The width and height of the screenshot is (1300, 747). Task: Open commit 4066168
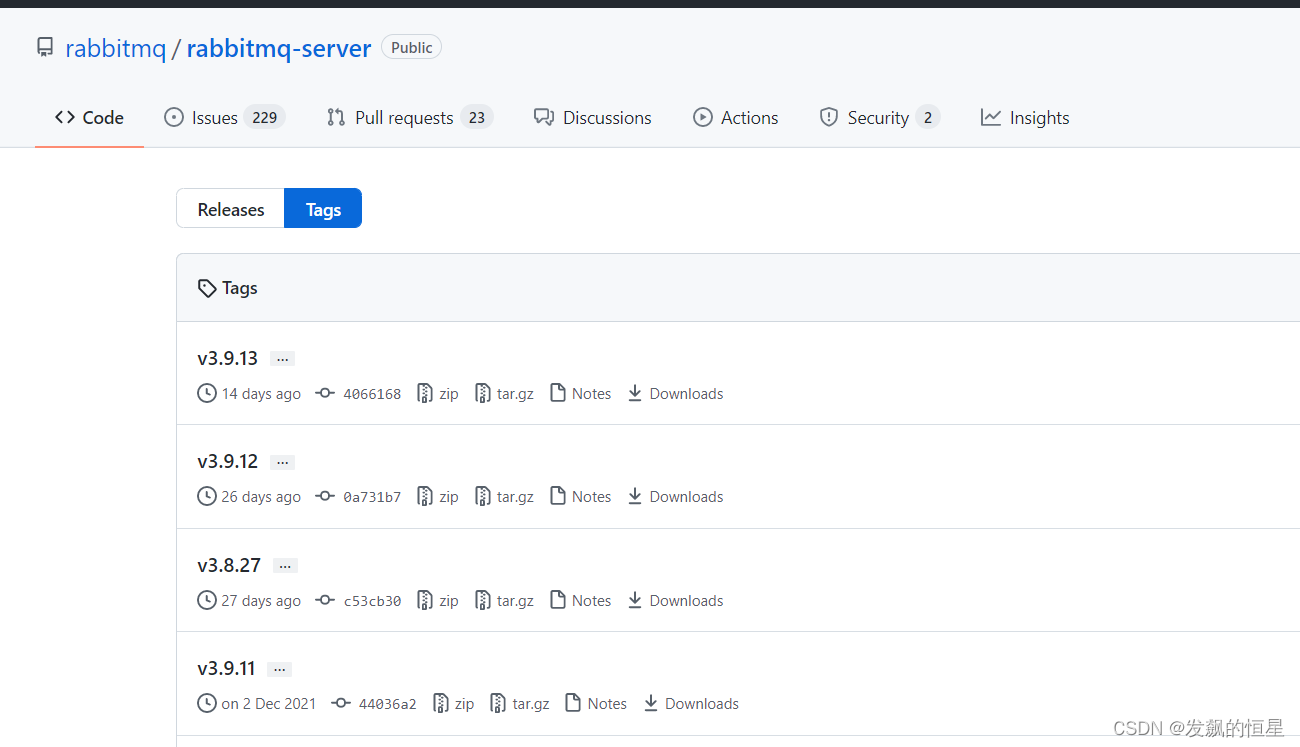pyautogui.click(x=372, y=394)
